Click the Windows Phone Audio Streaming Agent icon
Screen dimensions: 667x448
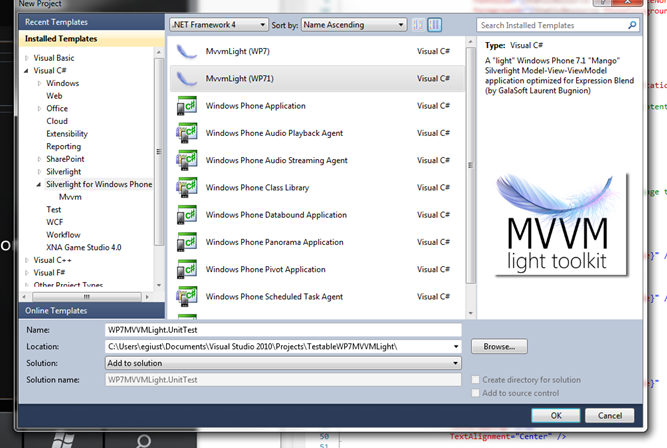tap(187, 160)
